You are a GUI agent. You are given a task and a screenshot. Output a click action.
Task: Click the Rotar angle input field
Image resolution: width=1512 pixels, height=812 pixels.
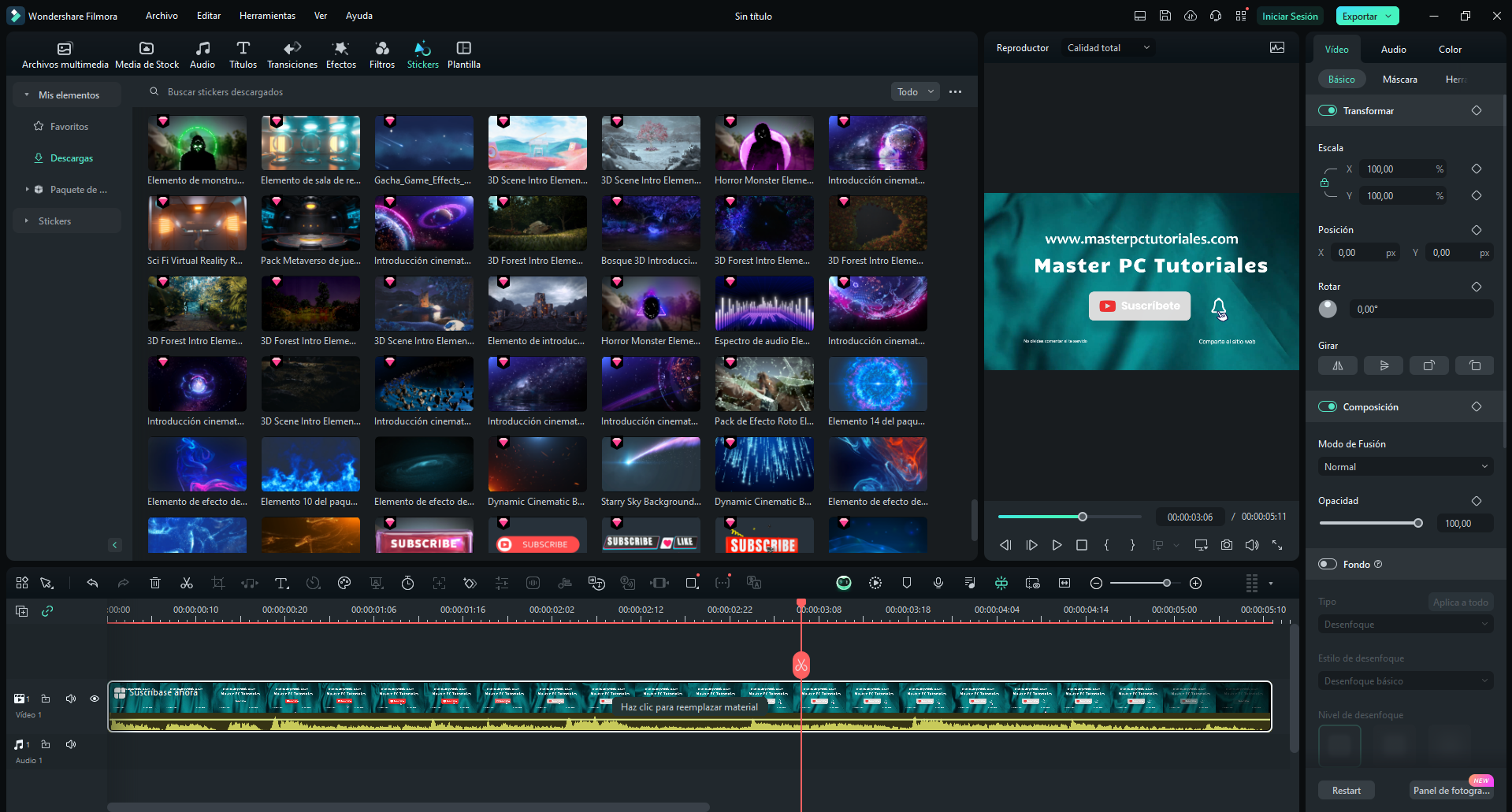(x=1421, y=309)
